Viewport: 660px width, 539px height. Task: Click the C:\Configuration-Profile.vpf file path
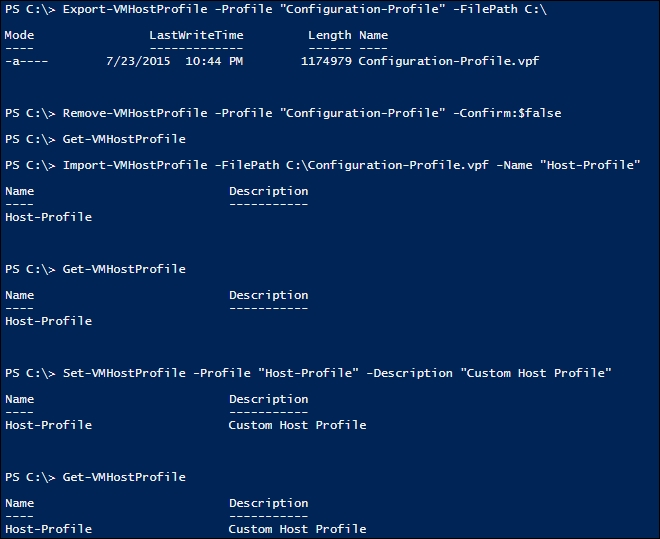(x=388, y=165)
